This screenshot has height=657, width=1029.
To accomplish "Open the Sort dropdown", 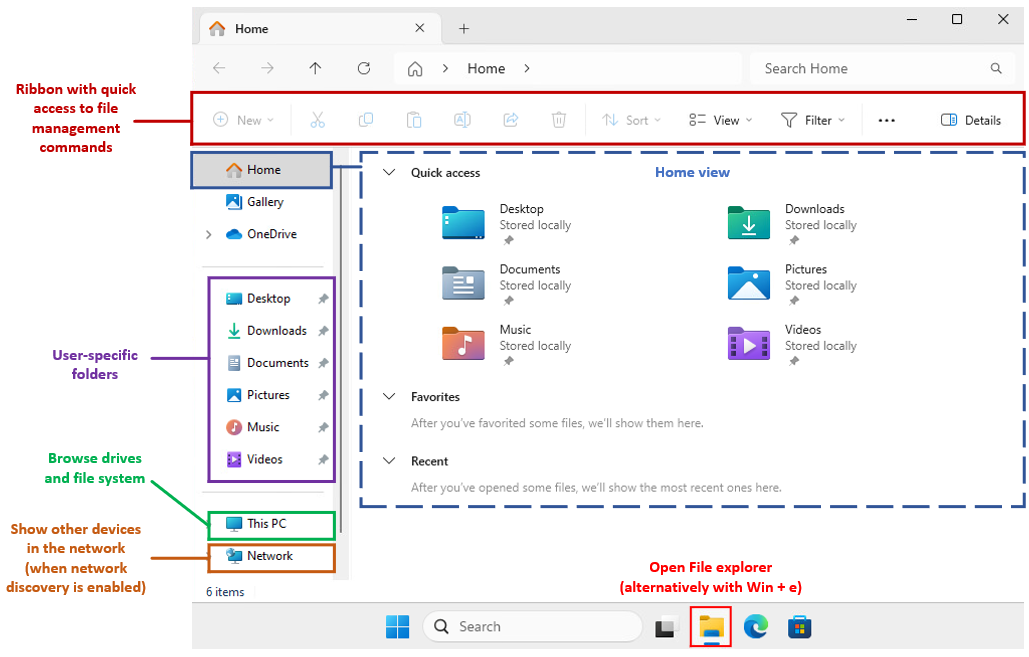I will coord(631,119).
